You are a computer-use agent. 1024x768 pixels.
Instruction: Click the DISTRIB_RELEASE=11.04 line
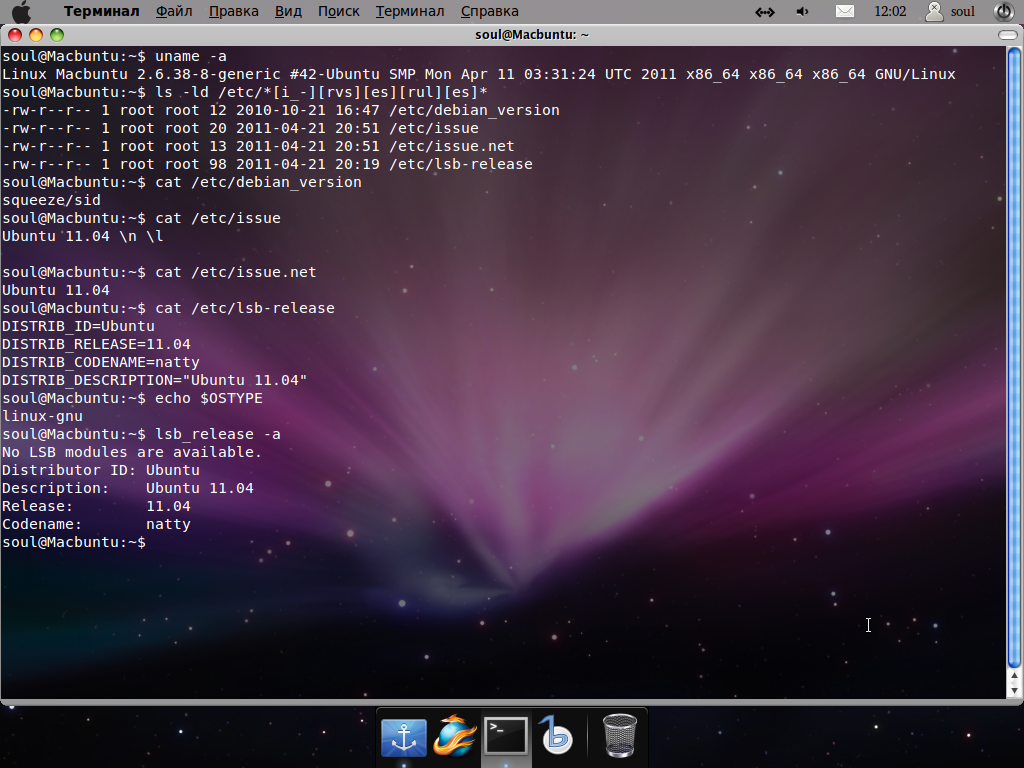[x=97, y=344]
